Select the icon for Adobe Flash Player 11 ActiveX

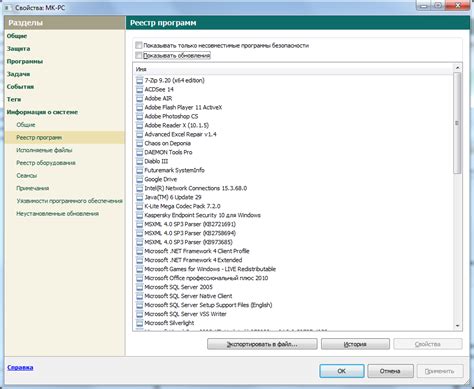coord(139,107)
